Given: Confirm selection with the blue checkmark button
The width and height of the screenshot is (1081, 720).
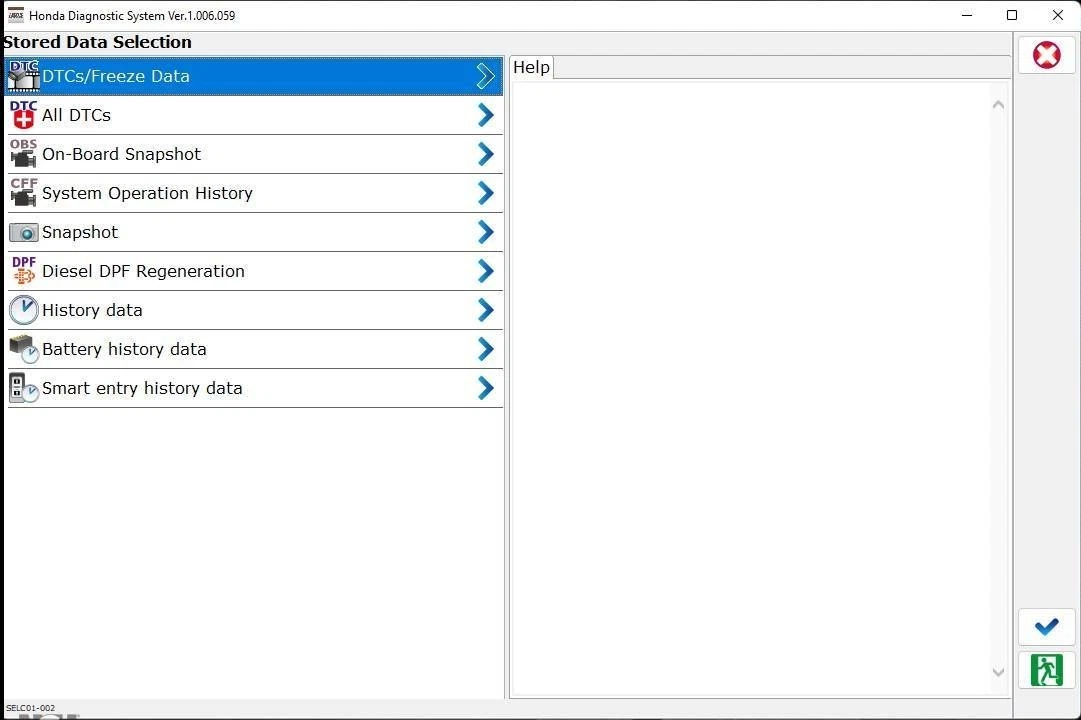Looking at the screenshot, I should (x=1046, y=626).
